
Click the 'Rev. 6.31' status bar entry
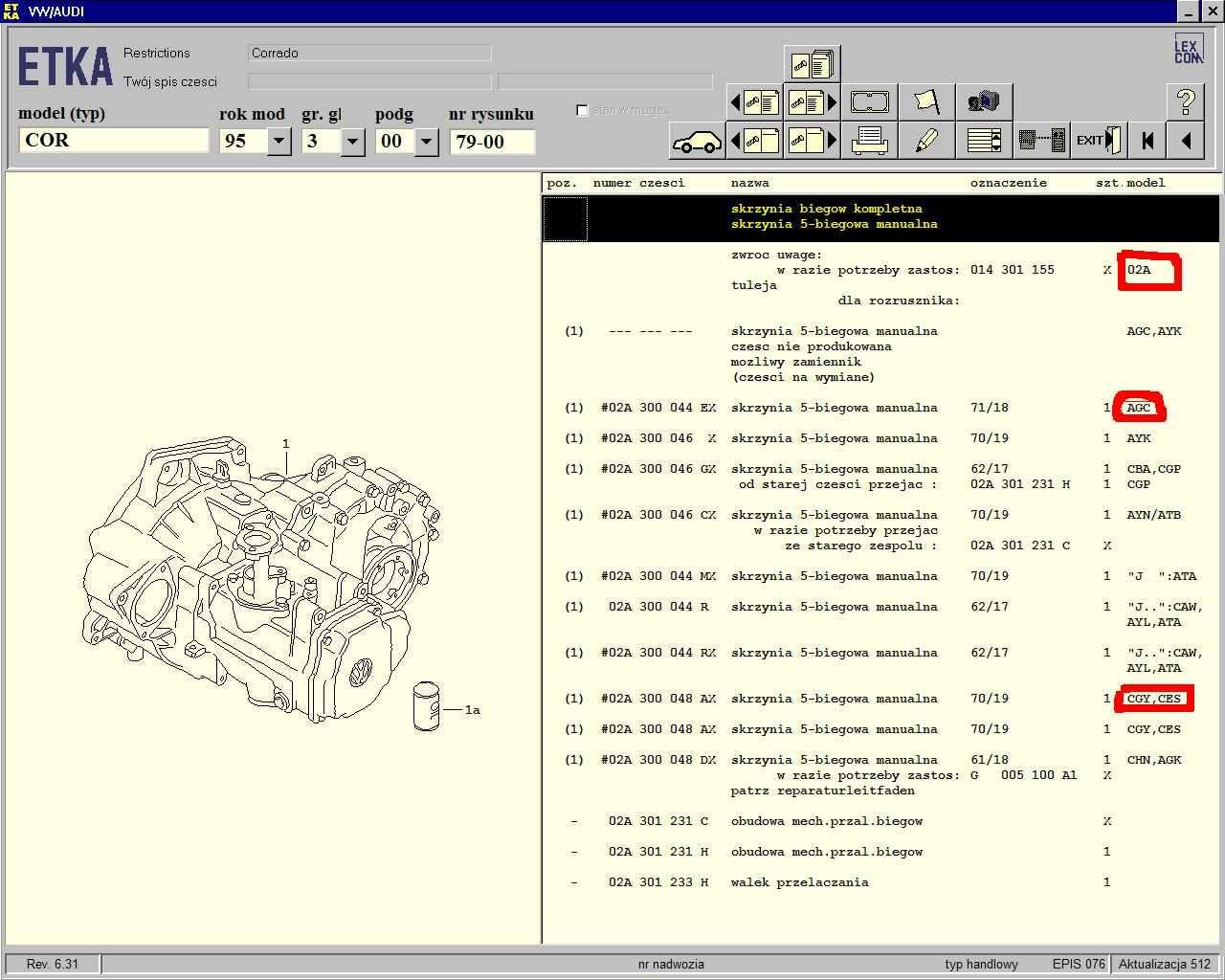click(x=53, y=964)
